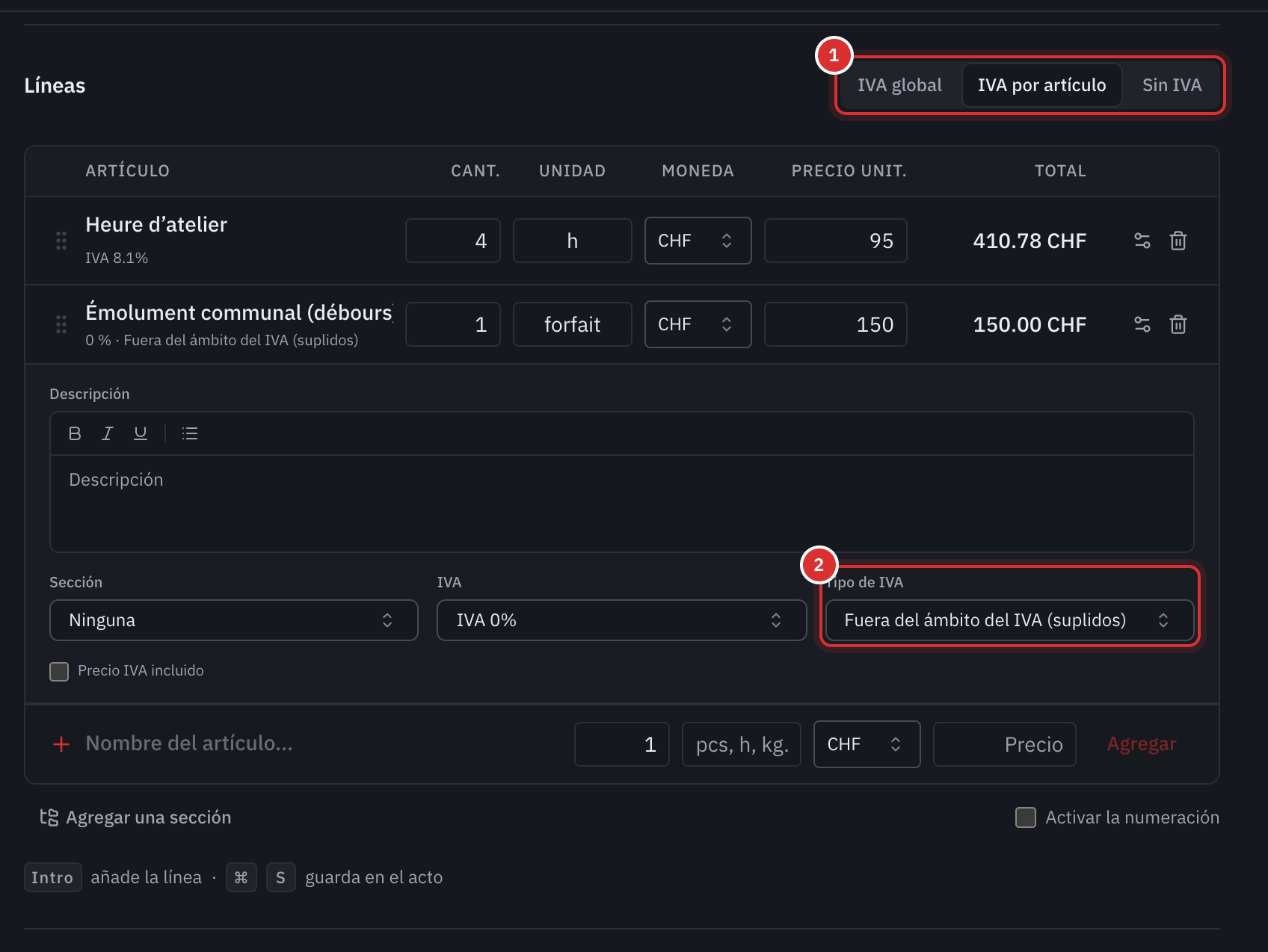Click the Heure d'atelier article name
Viewport: 1268px width, 952px height.
pos(156,225)
